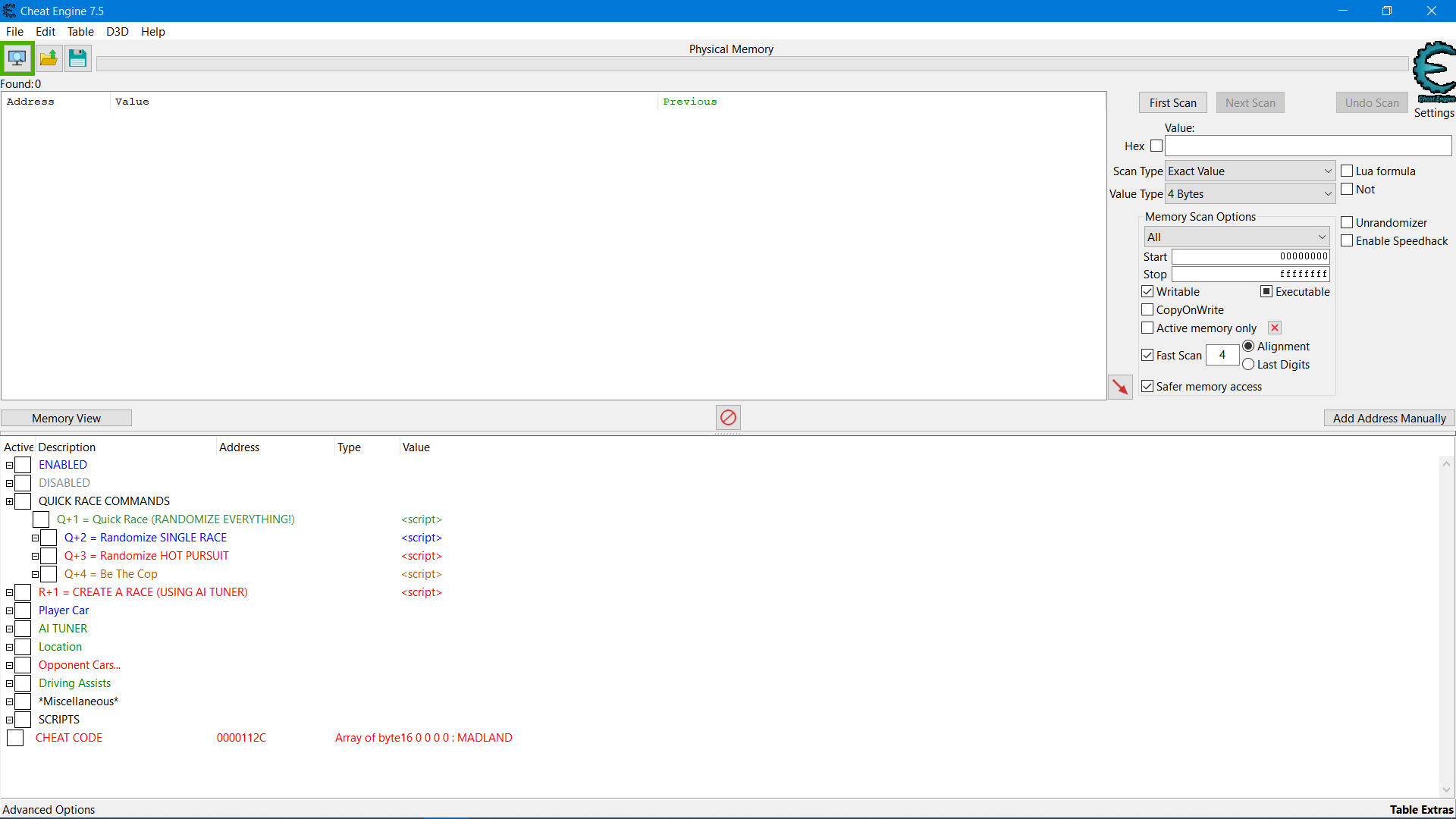This screenshot has width=1456, height=819.
Task: Click red X beside Active memory only
Action: tap(1275, 328)
